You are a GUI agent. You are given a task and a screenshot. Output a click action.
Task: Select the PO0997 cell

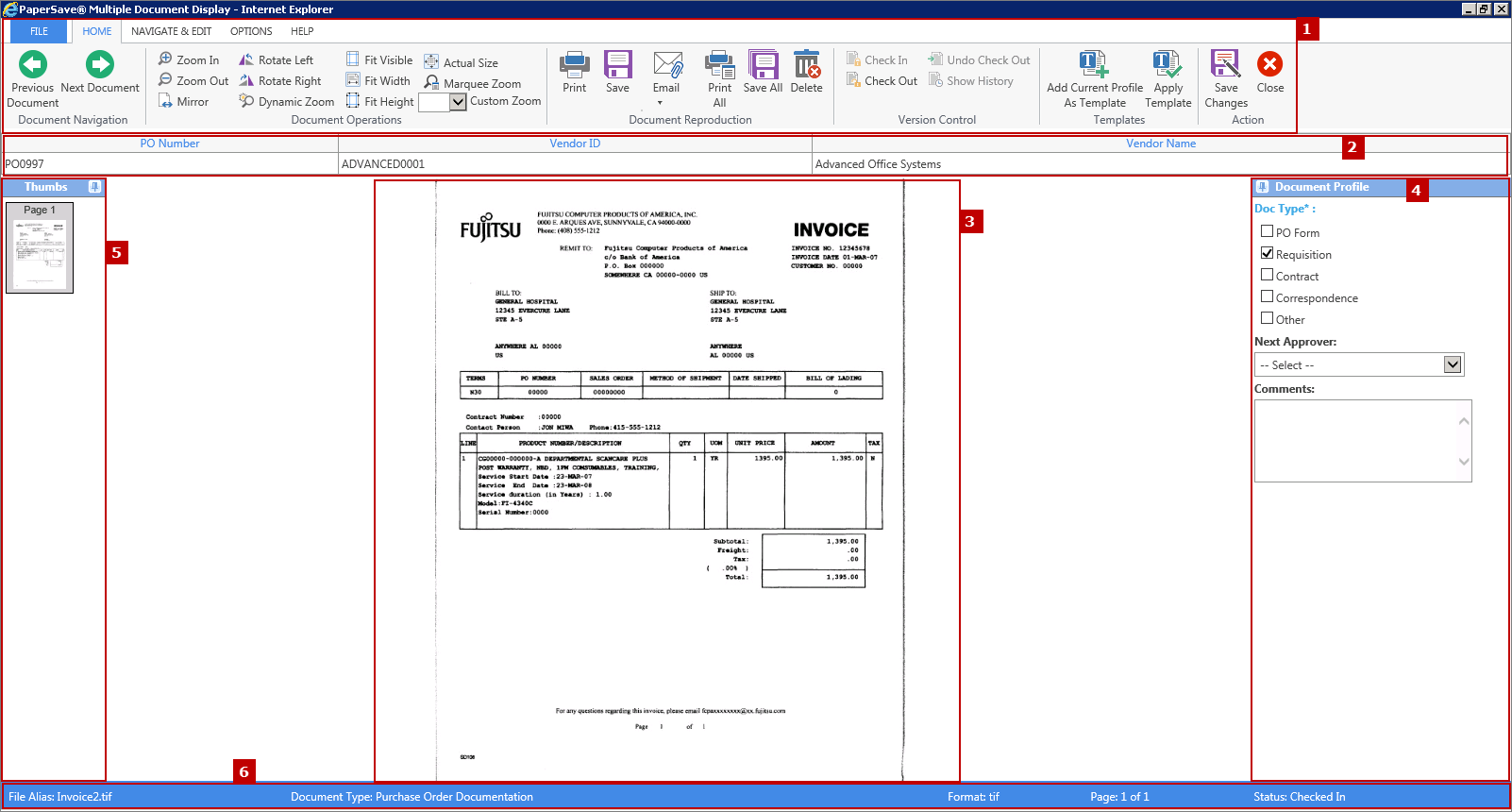pos(170,163)
